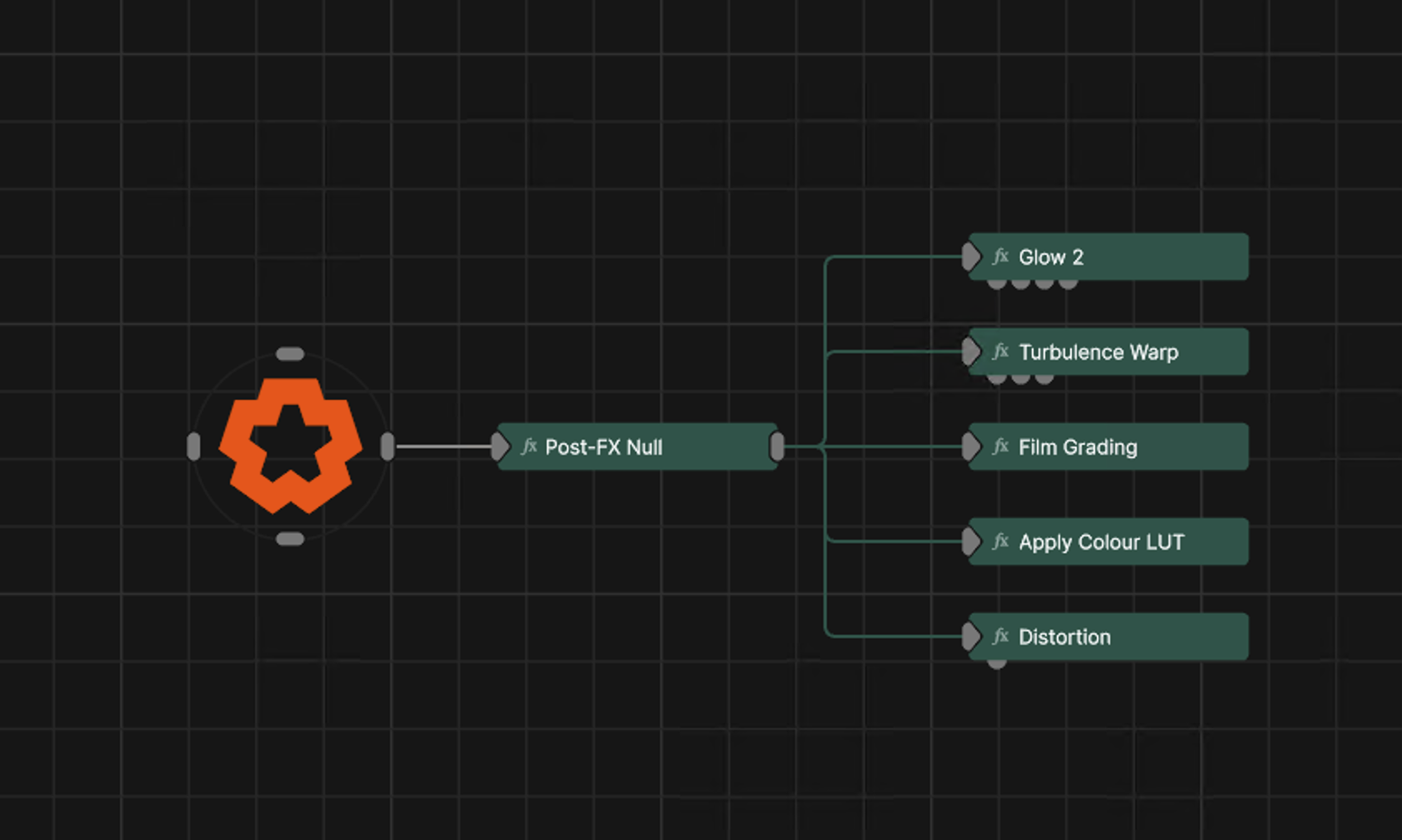Screen dimensions: 1402x840
Task: Click the input arrow of Glow 2 node
Action: [970, 257]
